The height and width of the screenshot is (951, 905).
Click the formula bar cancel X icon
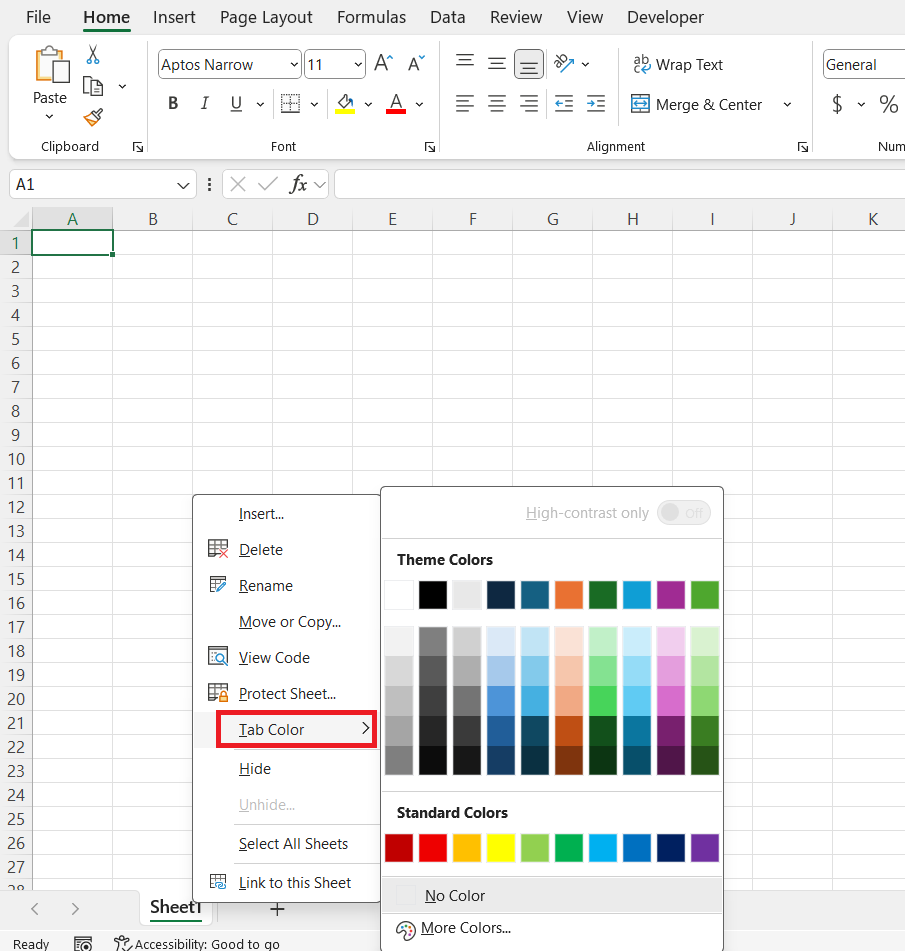(x=238, y=184)
